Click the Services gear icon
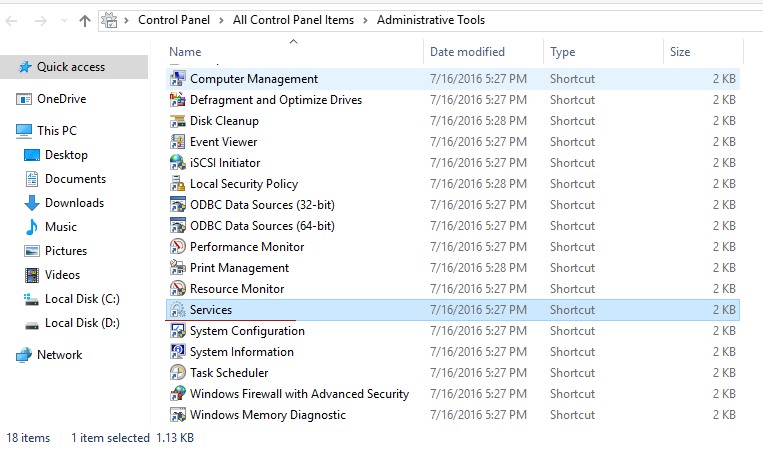 click(178, 310)
